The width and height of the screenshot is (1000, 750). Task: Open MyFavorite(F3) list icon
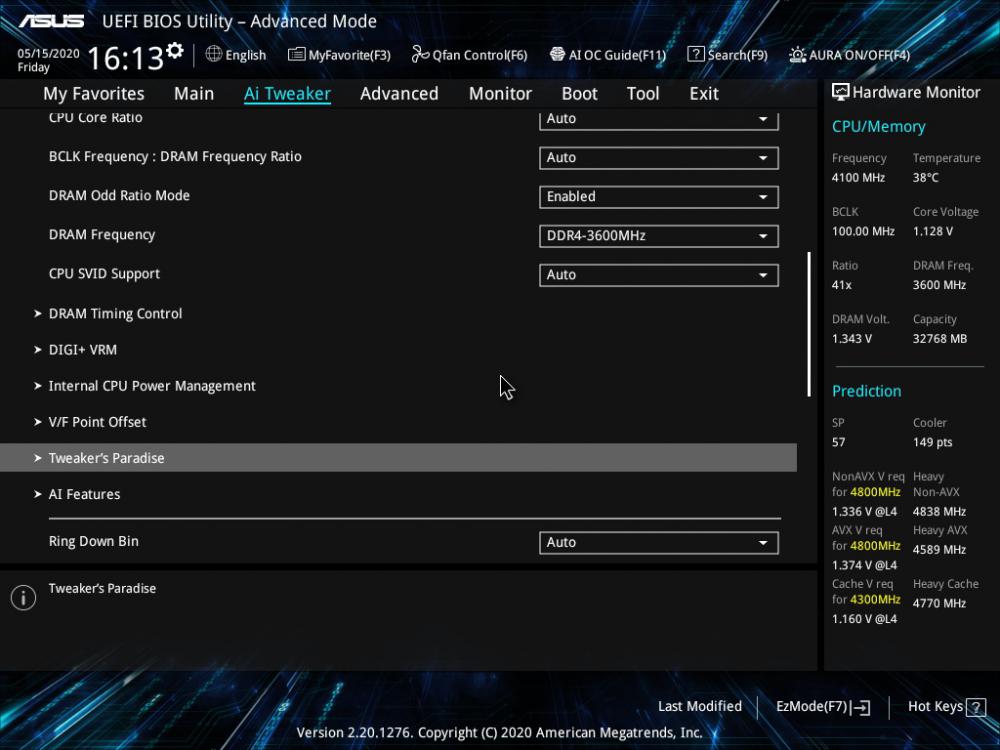[x=296, y=55]
